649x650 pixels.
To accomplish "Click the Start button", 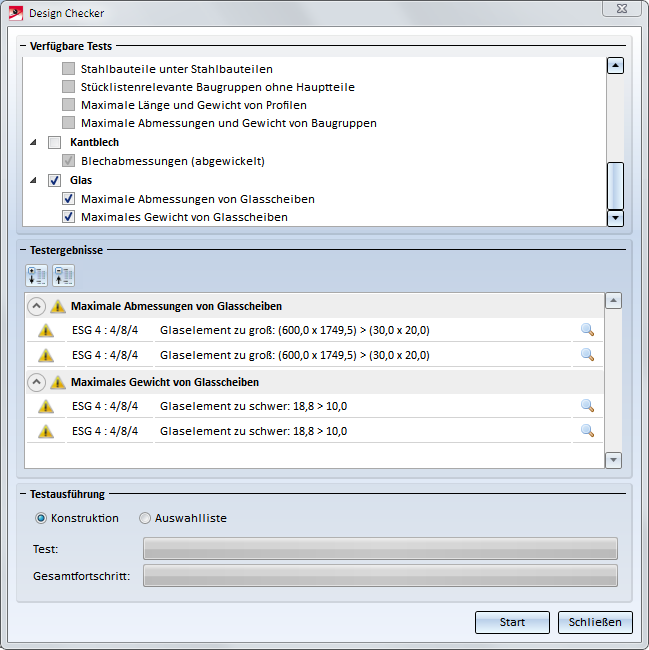I will pos(512,622).
